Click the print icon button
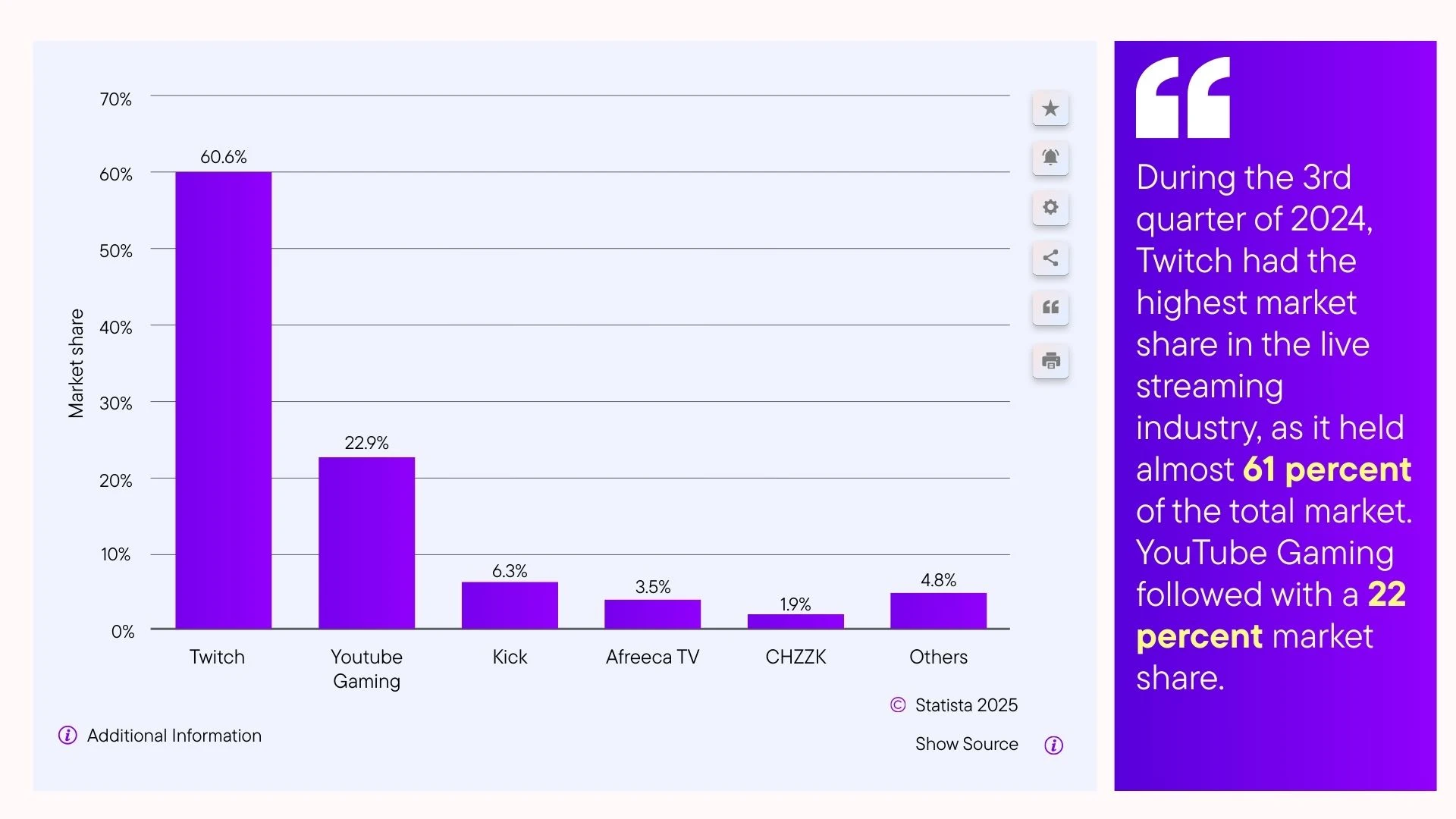 coord(1050,361)
